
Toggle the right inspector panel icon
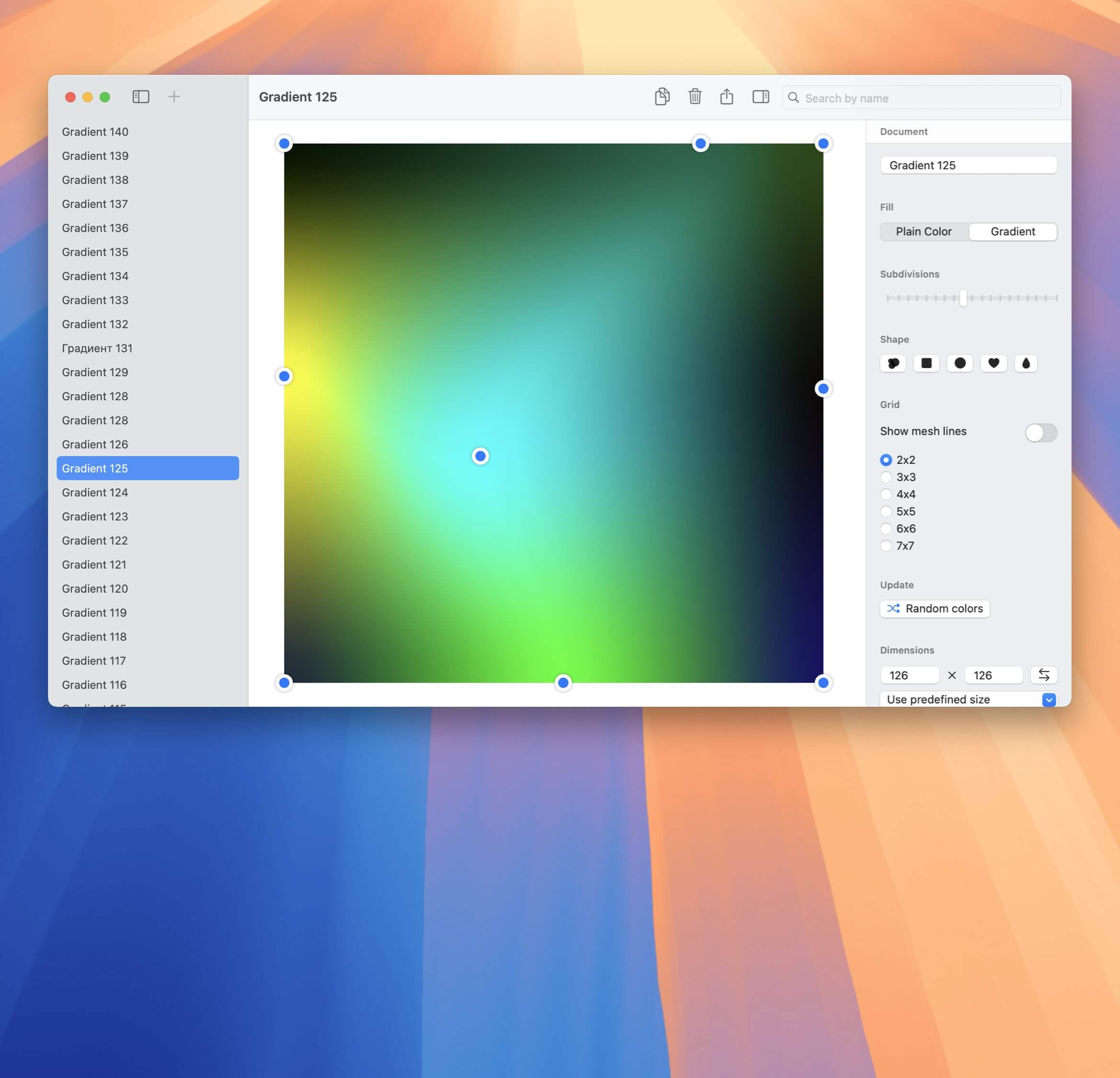coord(760,97)
